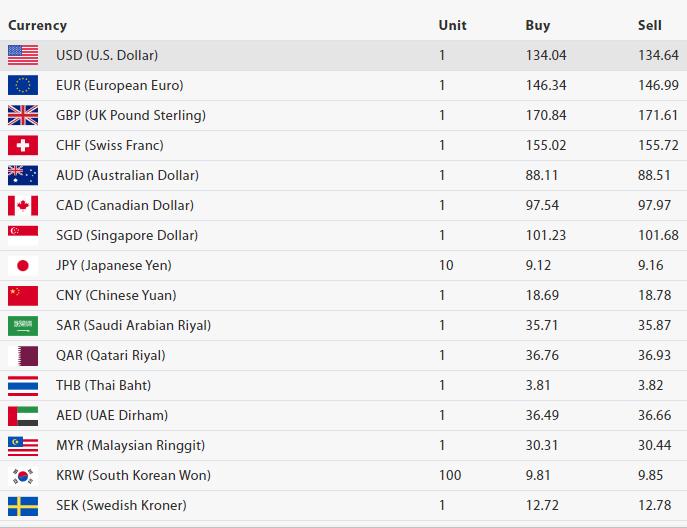The width and height of the screenshot is (687, 528).
Task: Select the Saudi Arabian green flag
Action: [x=23, y=325]
